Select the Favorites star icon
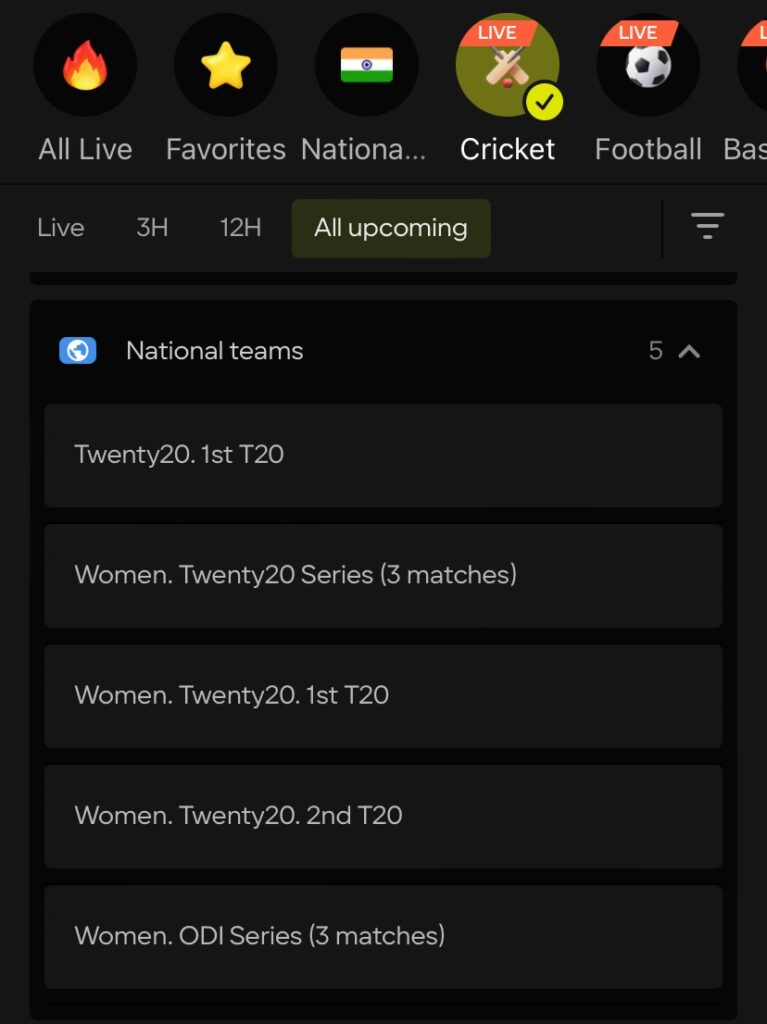The width and height of the screenshot is (767, 1024). click(226, 64)
